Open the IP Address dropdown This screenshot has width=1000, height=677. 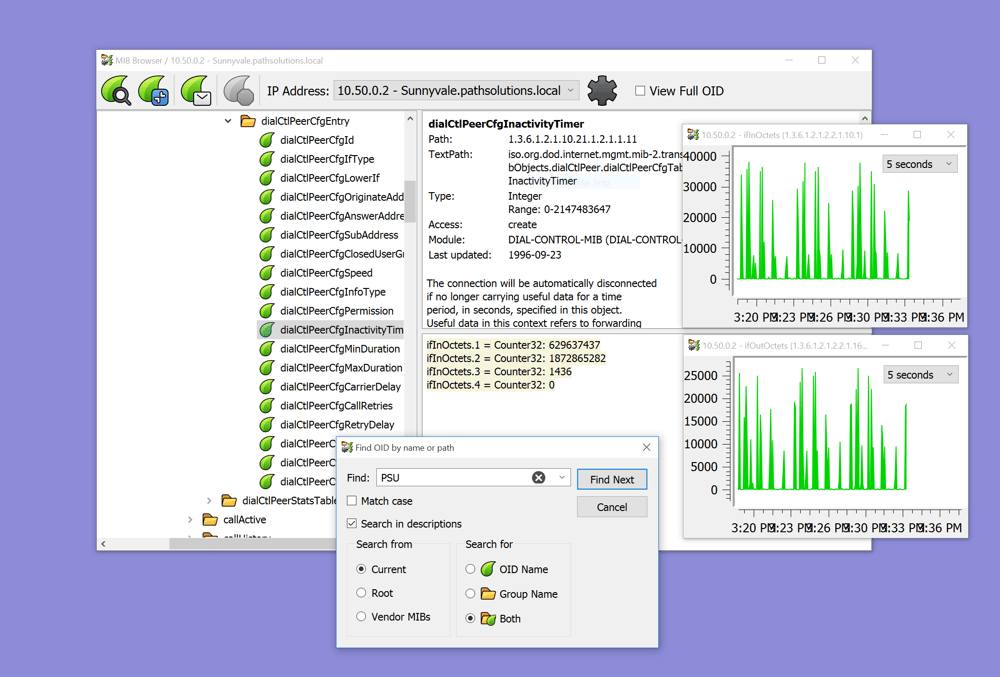(x=570, y=90)
